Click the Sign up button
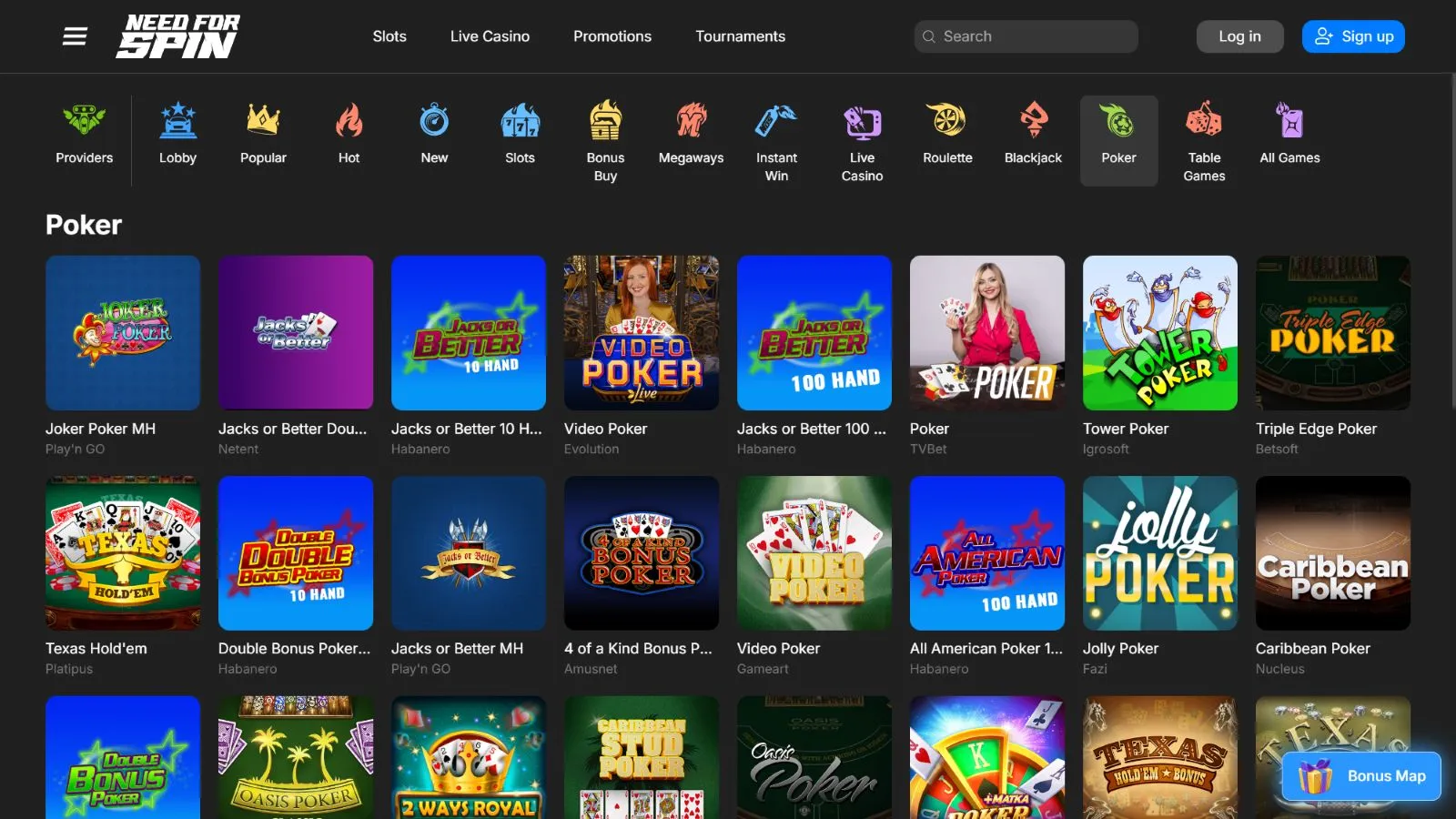The width and height of the screenshot is (1456, 819). click(x=1353, y=36)
